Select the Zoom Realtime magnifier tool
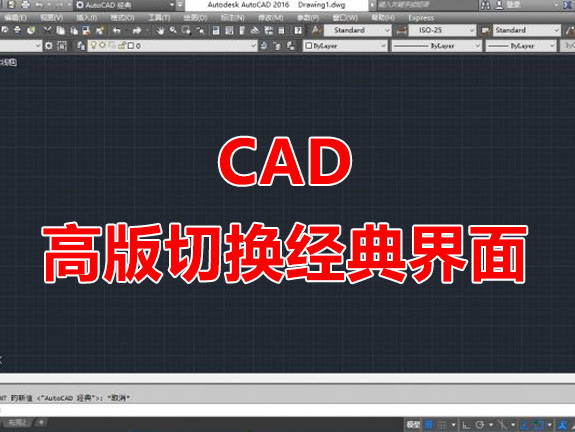Image resolution: width=575 pixels, height=432 pixels. point(173,30)
